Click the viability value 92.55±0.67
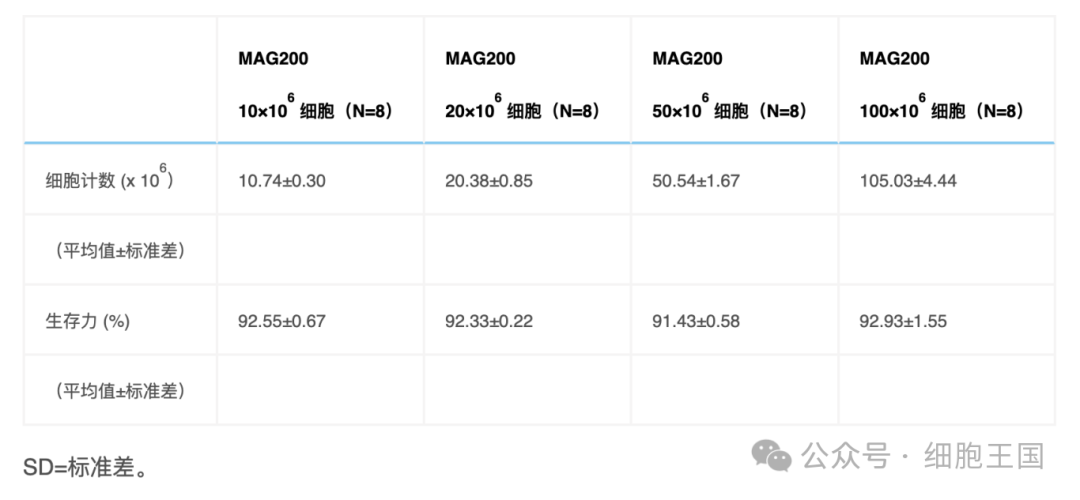This screenshot has width=1080, height=500. (x=282, y=322)
